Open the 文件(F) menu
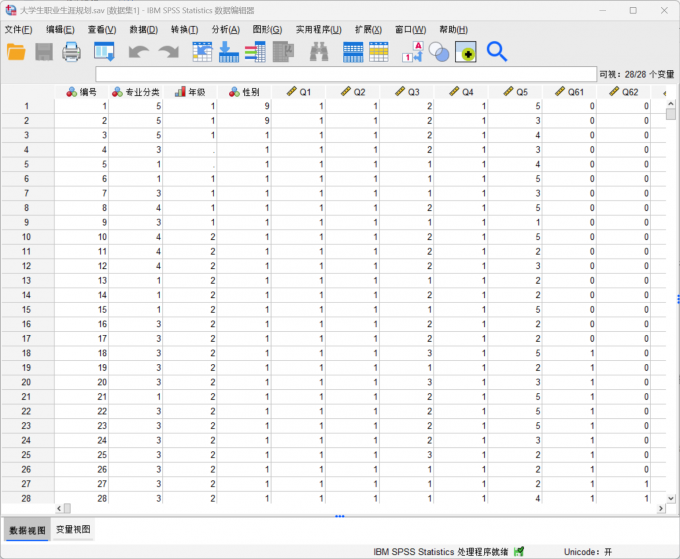The width and height of the screenshot is (680, 559). (18, 29)
